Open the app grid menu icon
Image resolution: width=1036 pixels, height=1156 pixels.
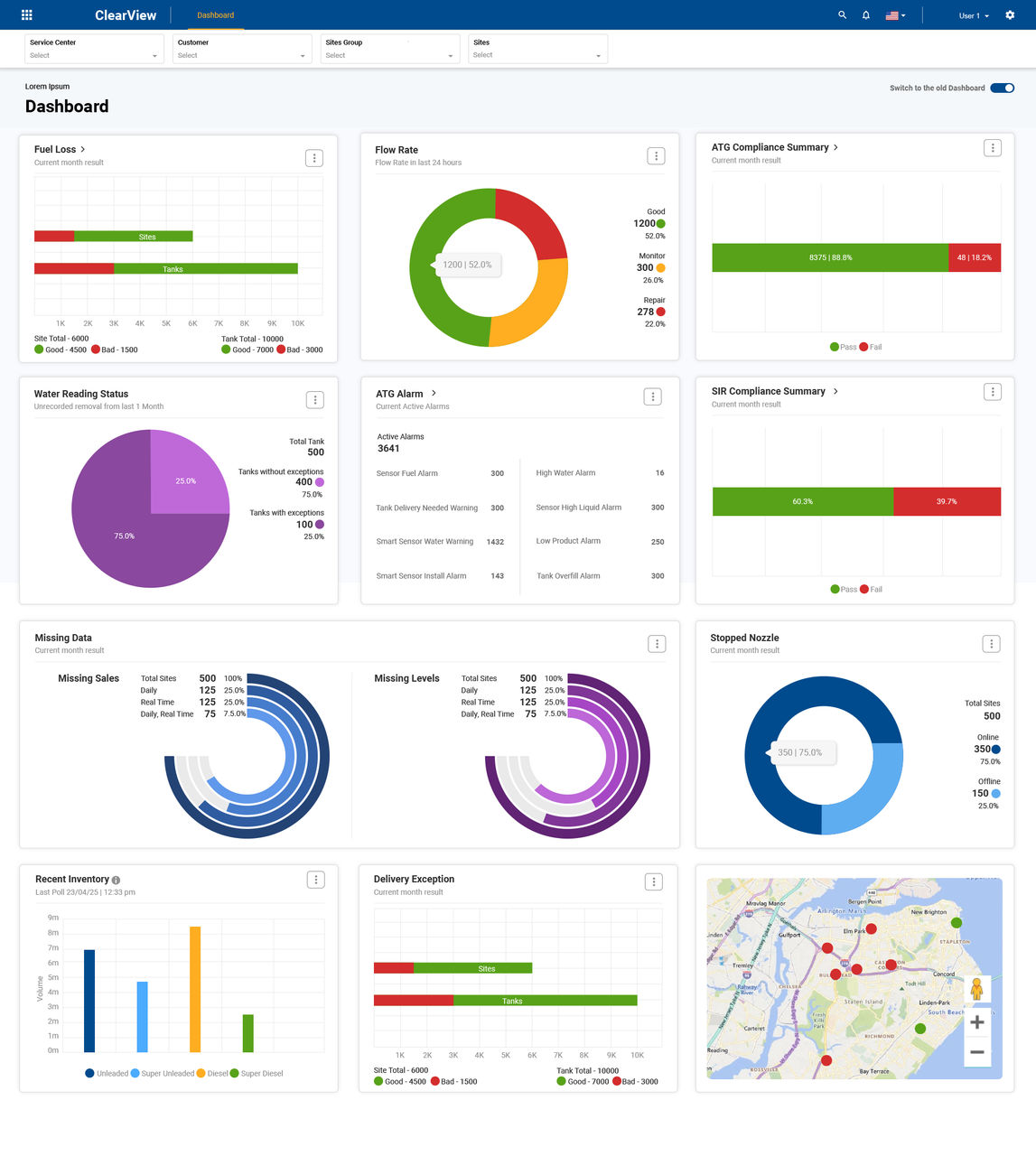pos(27,15)
